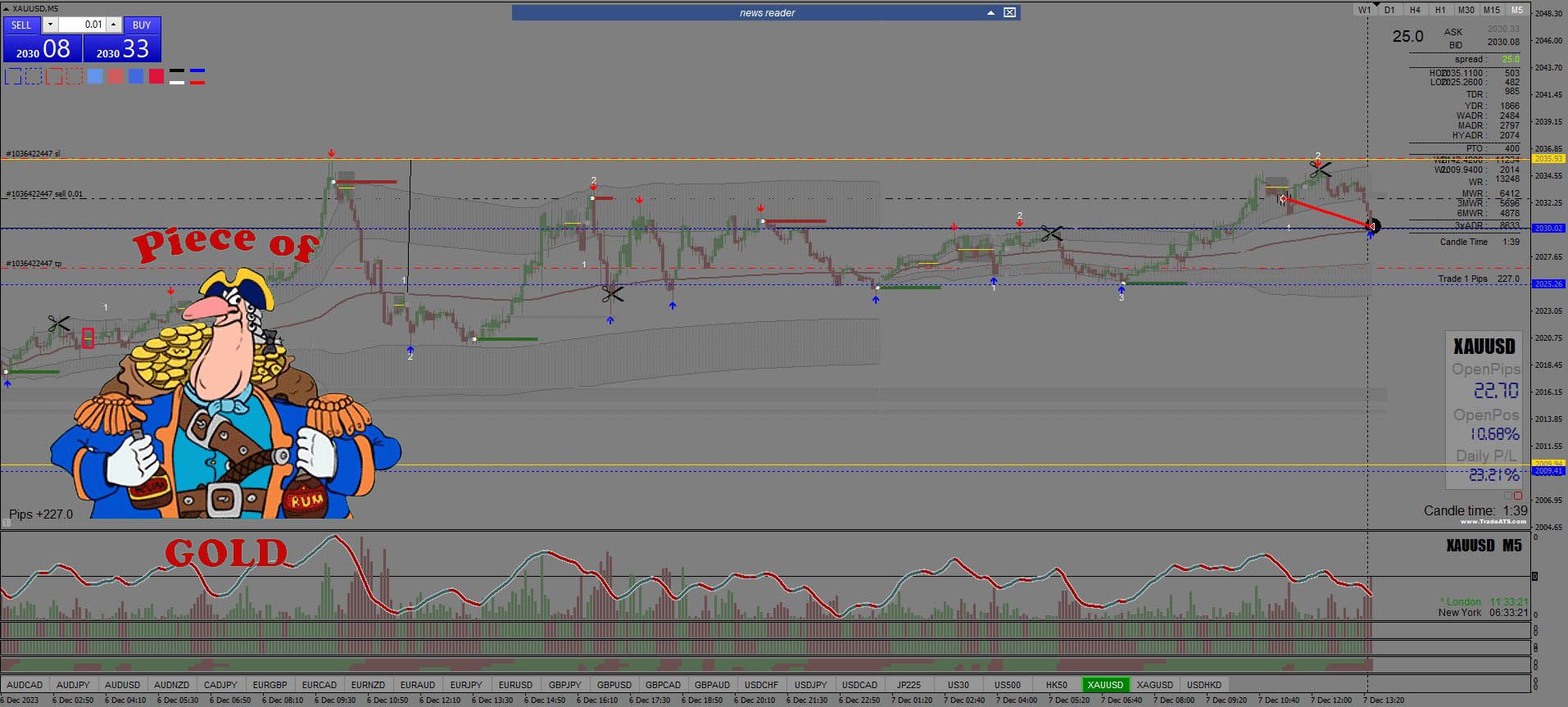The width and height of the screenshot is (1568, 707).
Task: Select the blue solid rectangle drawing tool
Action: 12,77
